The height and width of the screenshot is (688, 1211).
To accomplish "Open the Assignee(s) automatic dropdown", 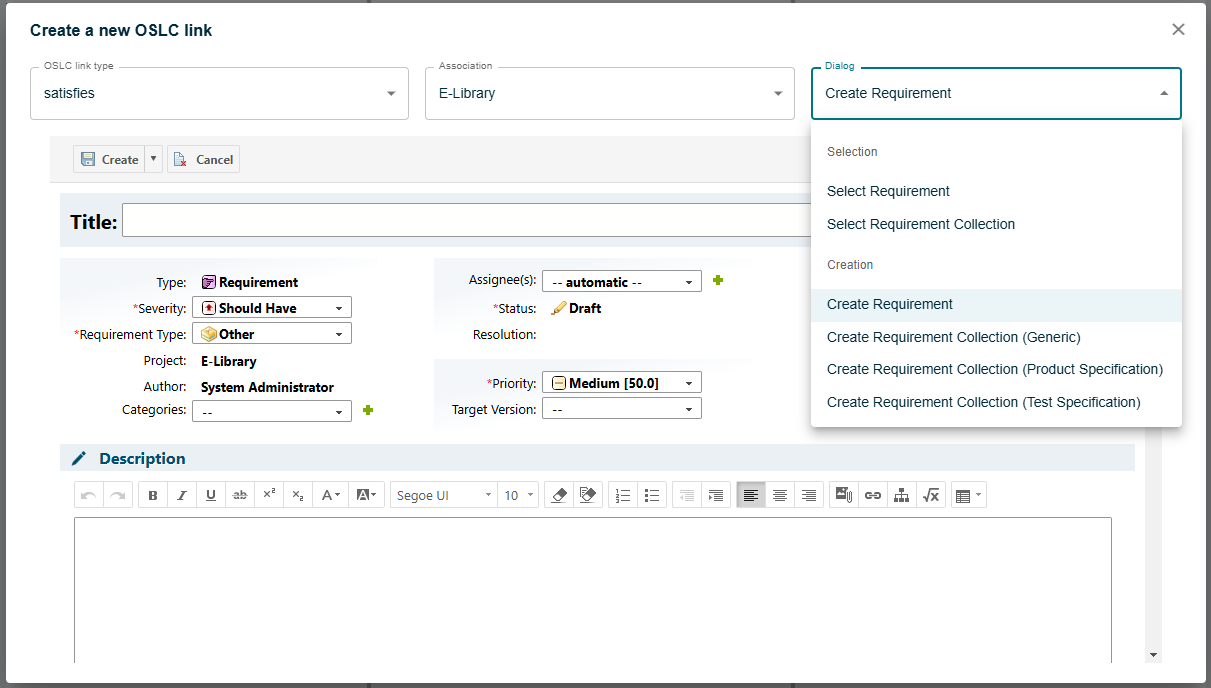I will (x=622, y=282).
